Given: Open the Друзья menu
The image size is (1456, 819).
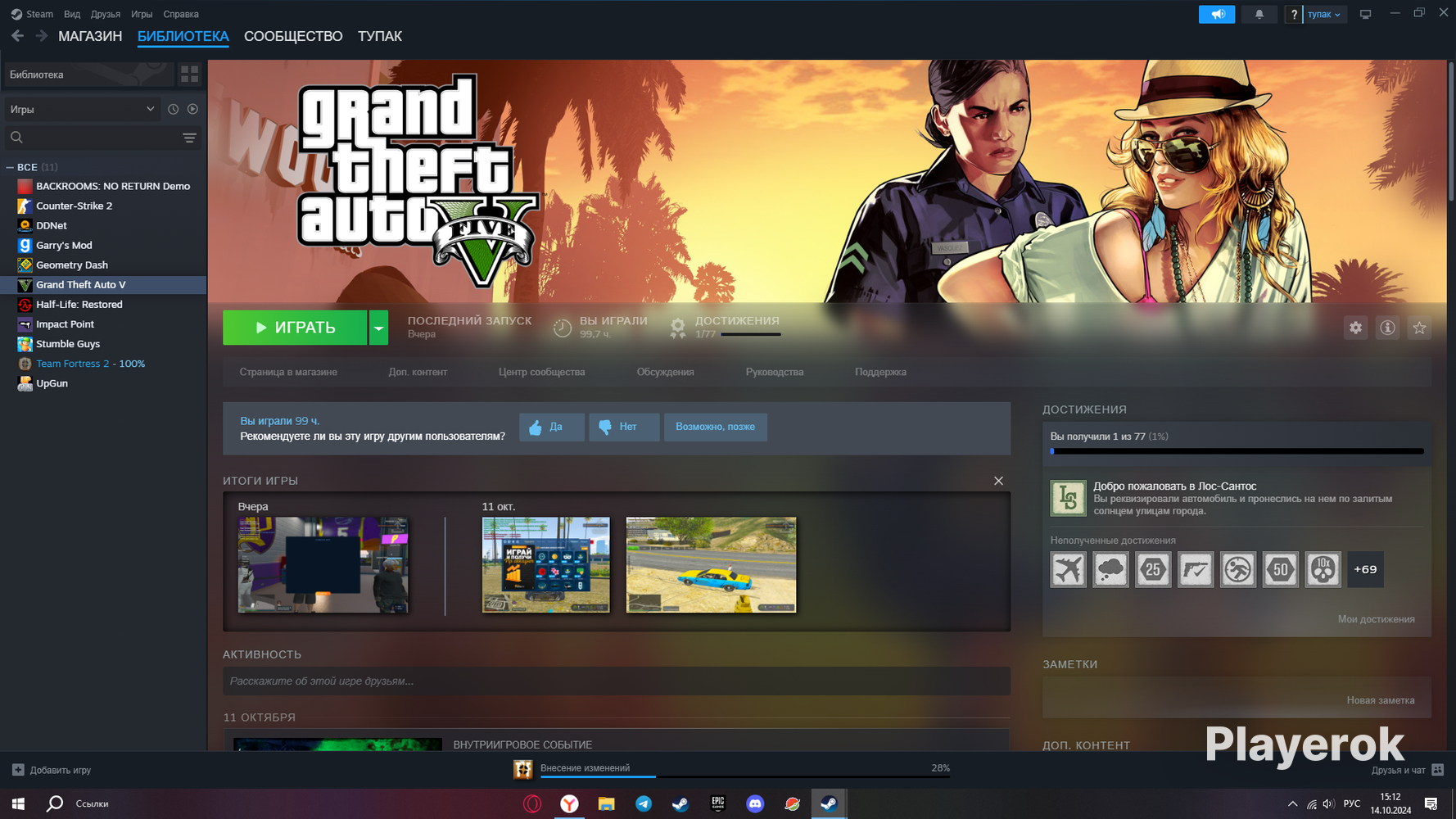Looking at the screenshot, I should tap(106, 14).
